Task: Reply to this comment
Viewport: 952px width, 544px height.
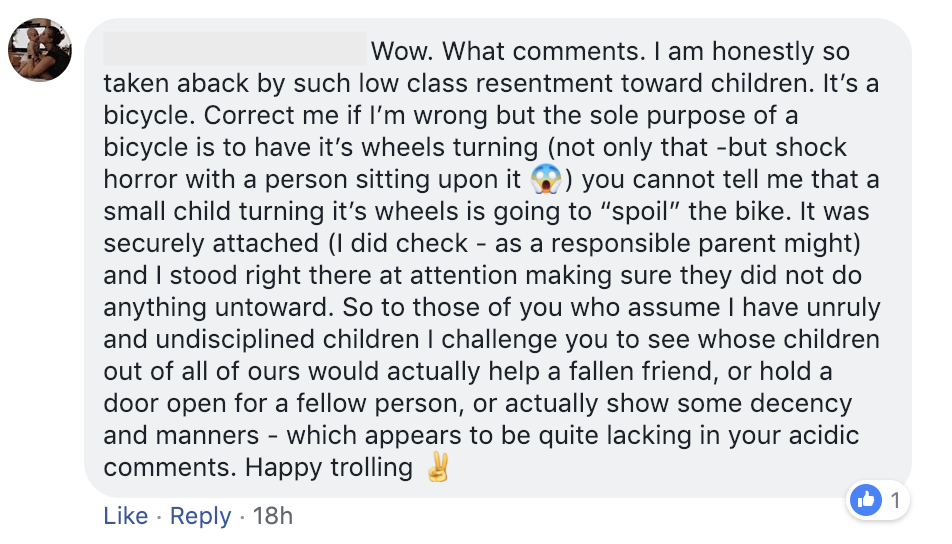Action: [x=200, y=515]
